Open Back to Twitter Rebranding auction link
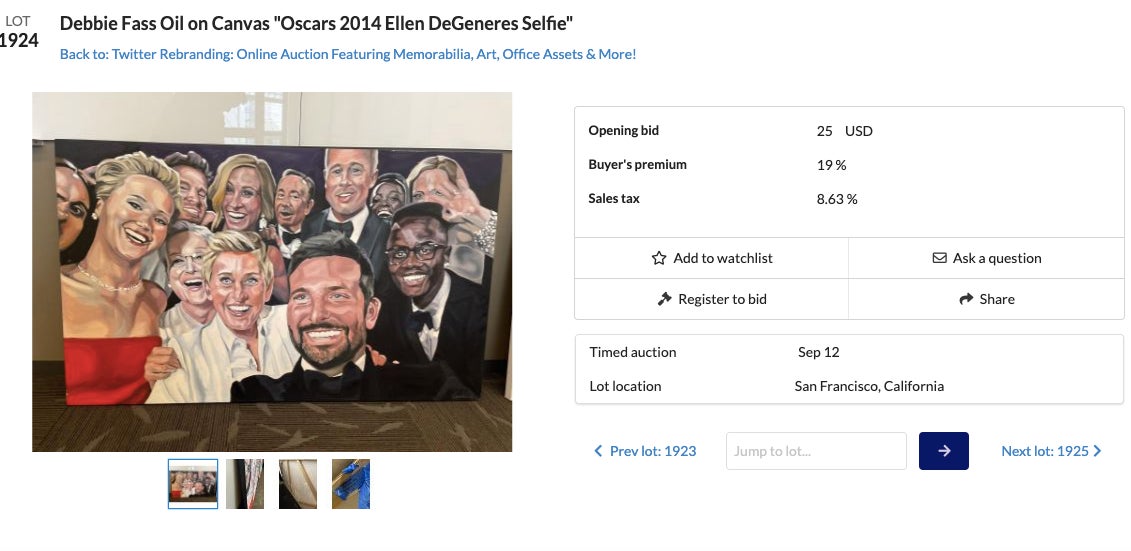Image resolution: width=1131 pixels, height=551 pixels. tap(348, 54)
